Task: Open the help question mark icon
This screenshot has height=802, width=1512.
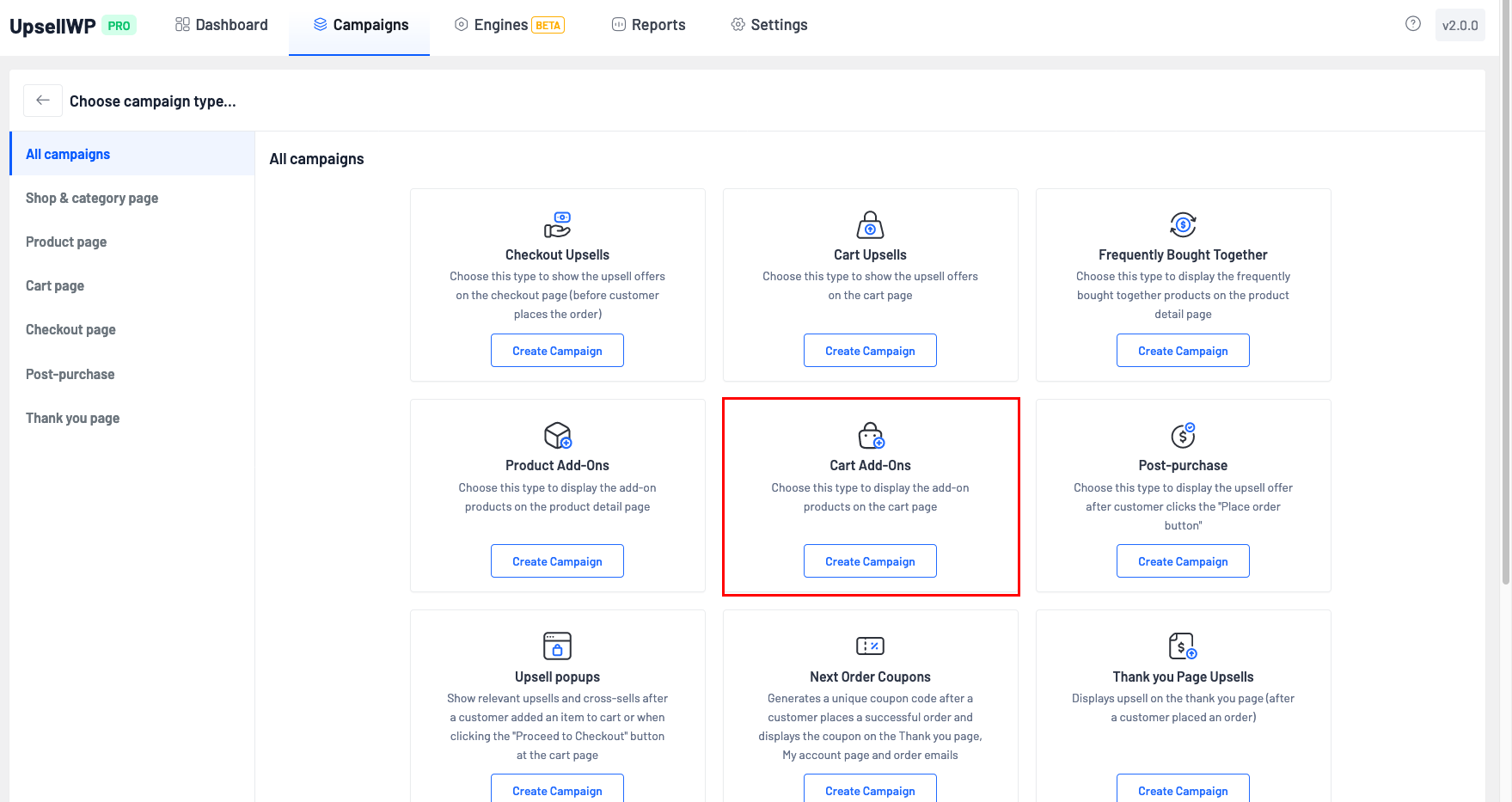Action: [x=1412, y=24]
